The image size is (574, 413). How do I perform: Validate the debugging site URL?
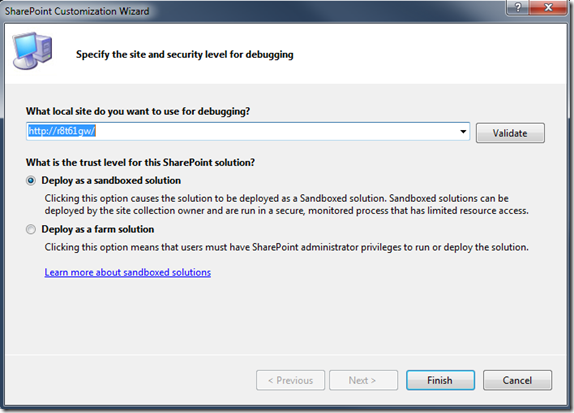point(510,133)
